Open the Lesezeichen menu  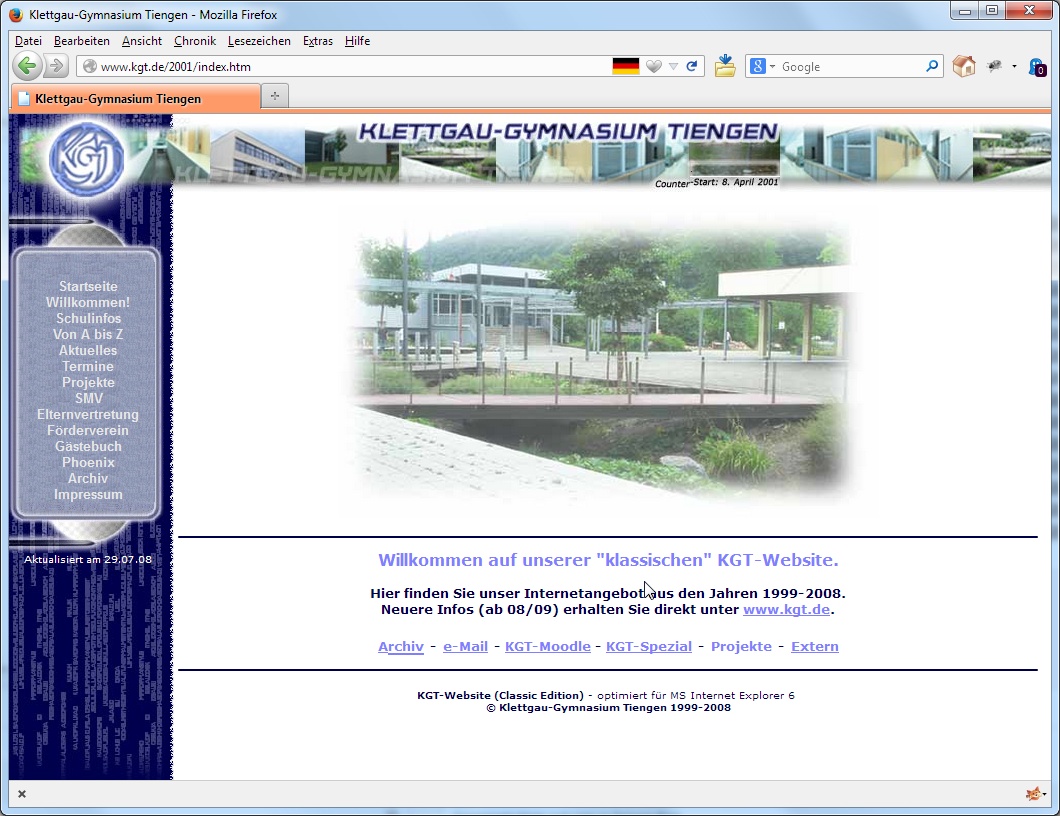click(259, 41)
